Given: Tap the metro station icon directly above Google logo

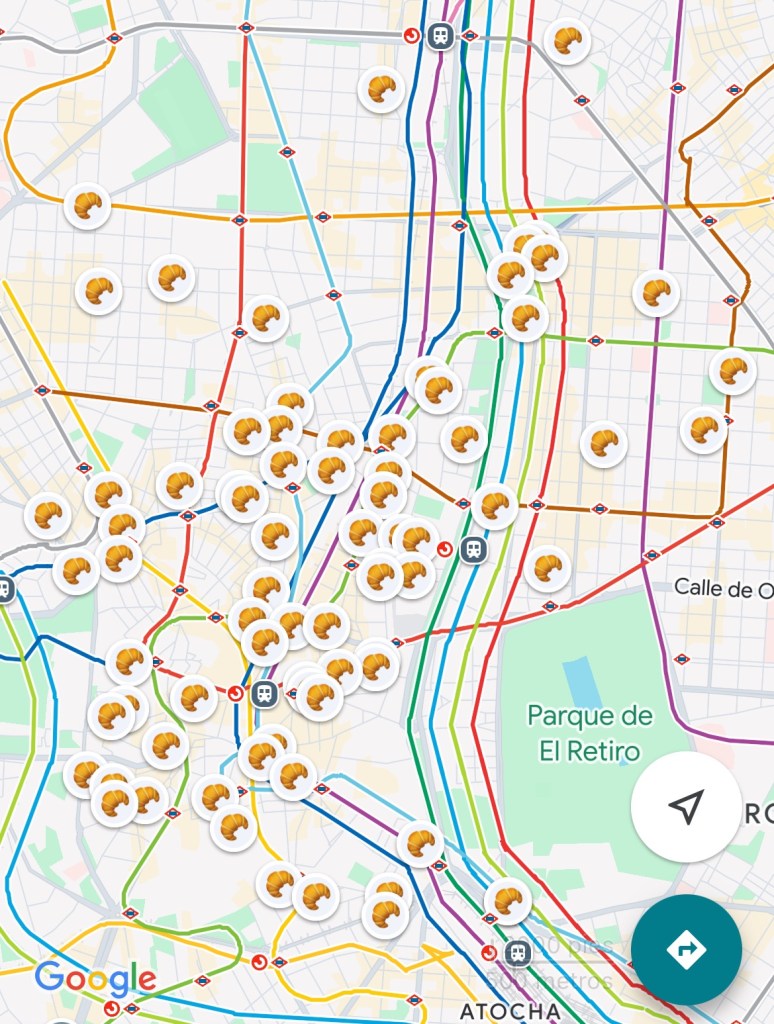Looking at the screenshot, I should click(129, 912).
